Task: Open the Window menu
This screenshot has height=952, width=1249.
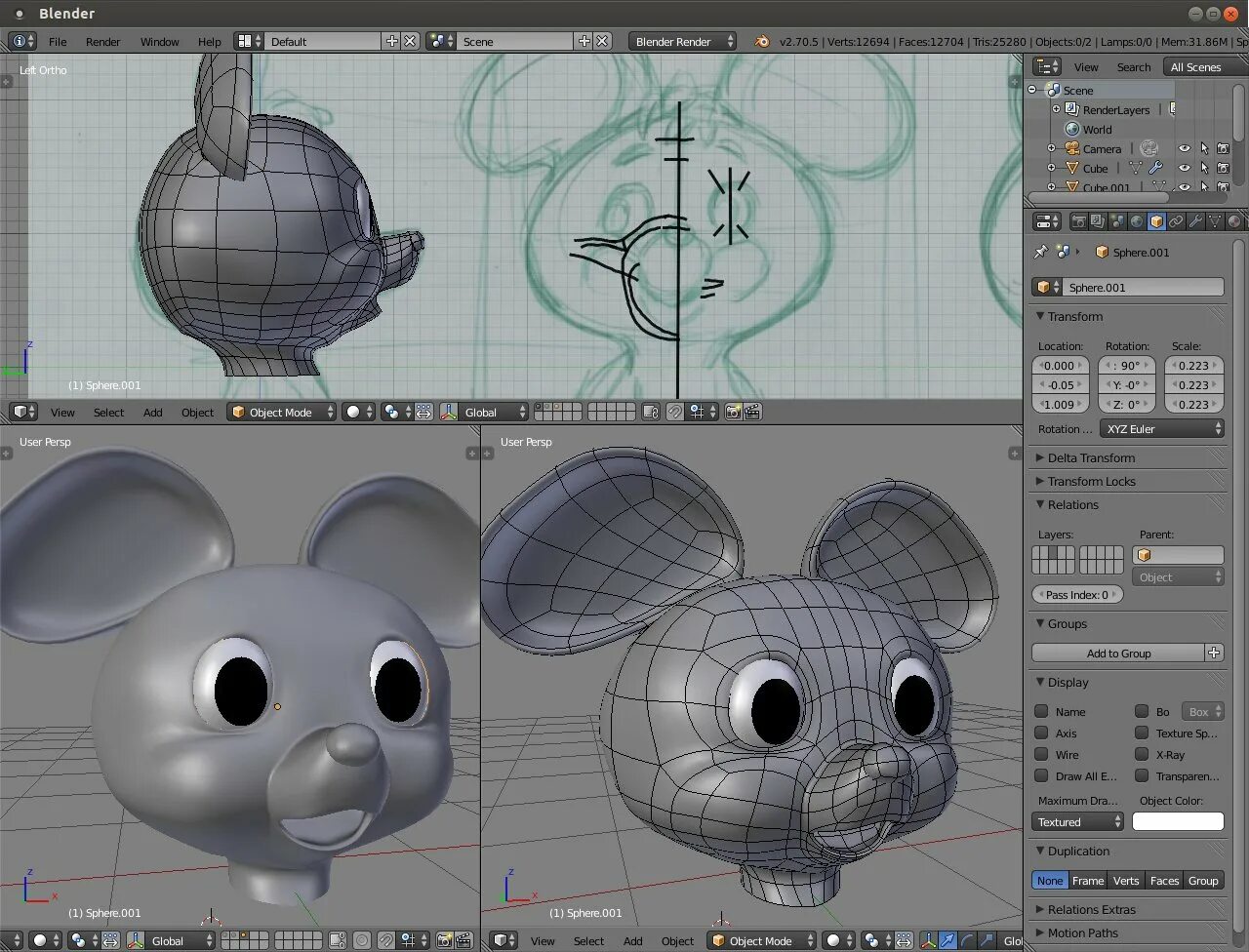Action: click(159, 41)
